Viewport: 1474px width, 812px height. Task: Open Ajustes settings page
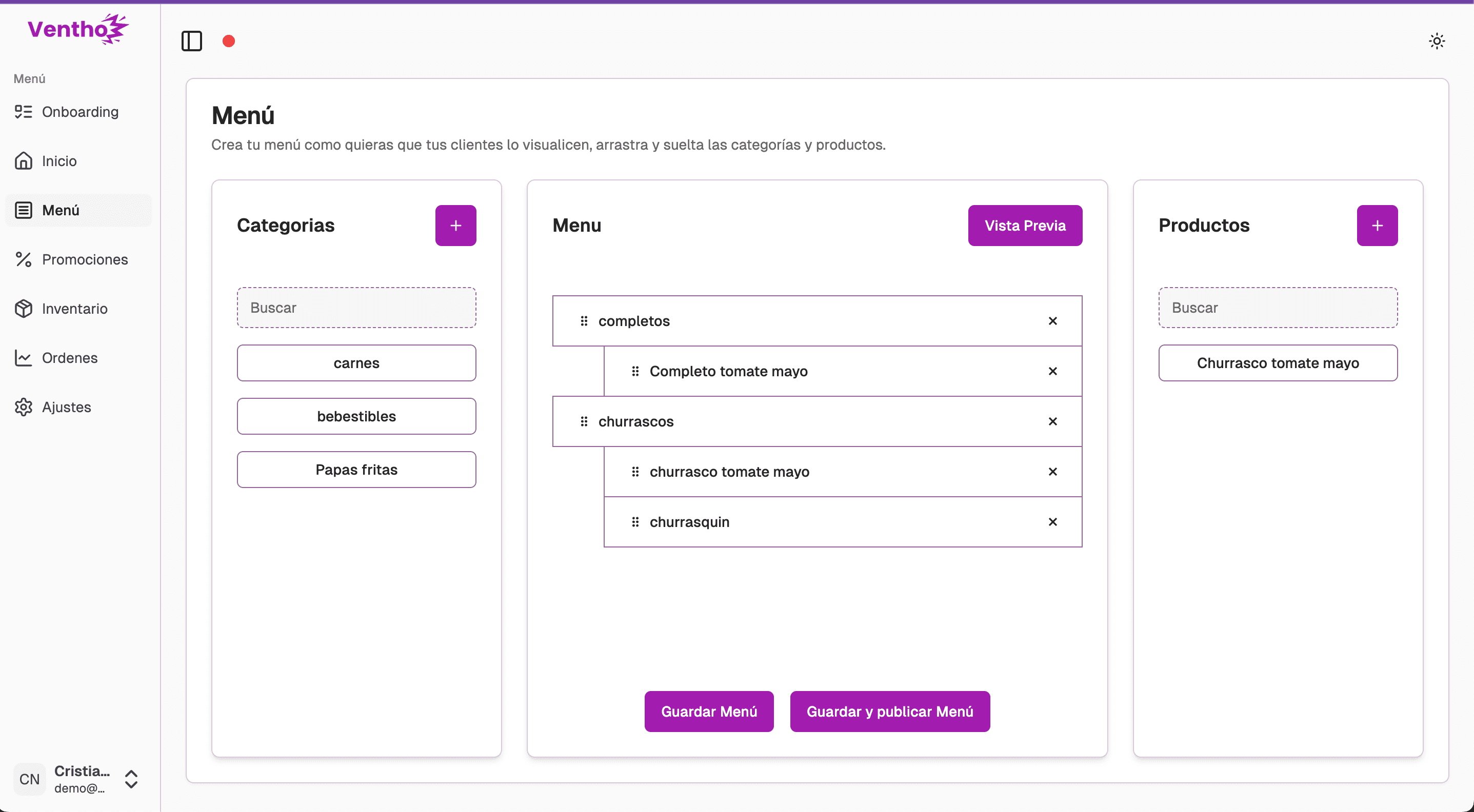66,407
